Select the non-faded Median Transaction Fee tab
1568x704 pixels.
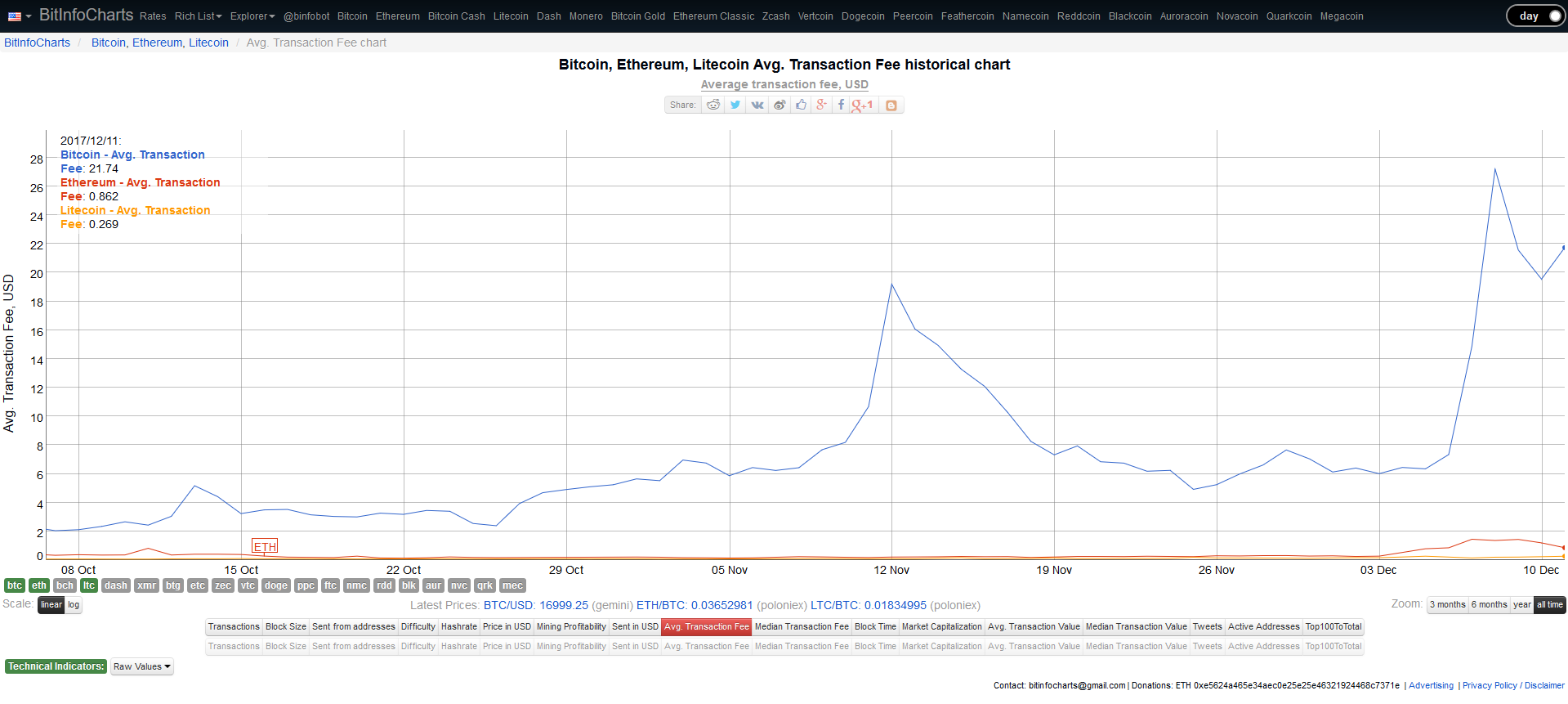coord(802,627)
